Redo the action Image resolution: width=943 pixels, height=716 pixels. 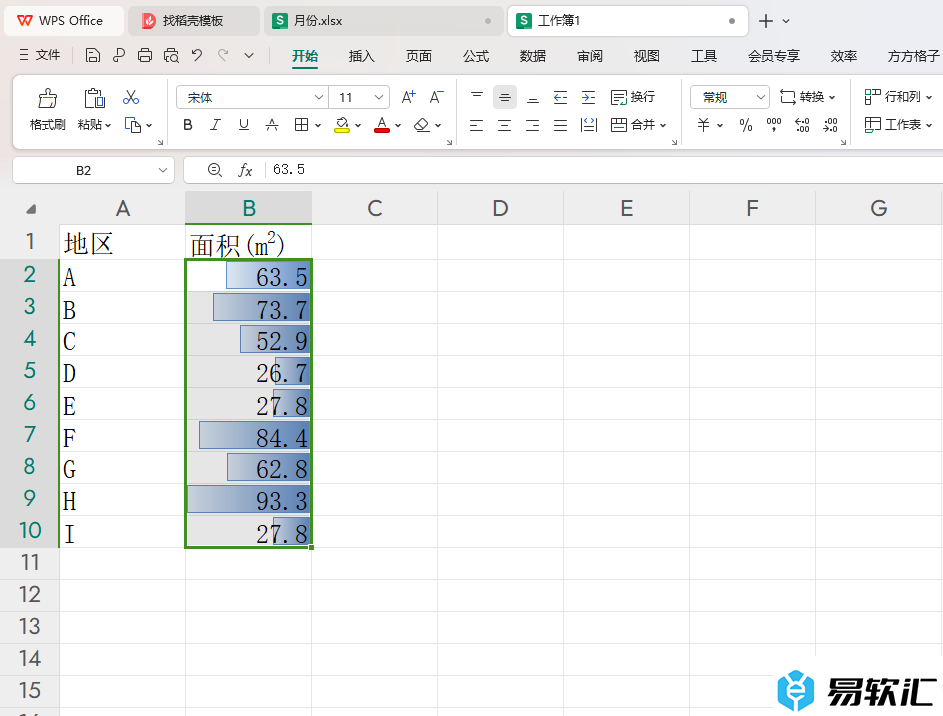[x=223, y=56]
